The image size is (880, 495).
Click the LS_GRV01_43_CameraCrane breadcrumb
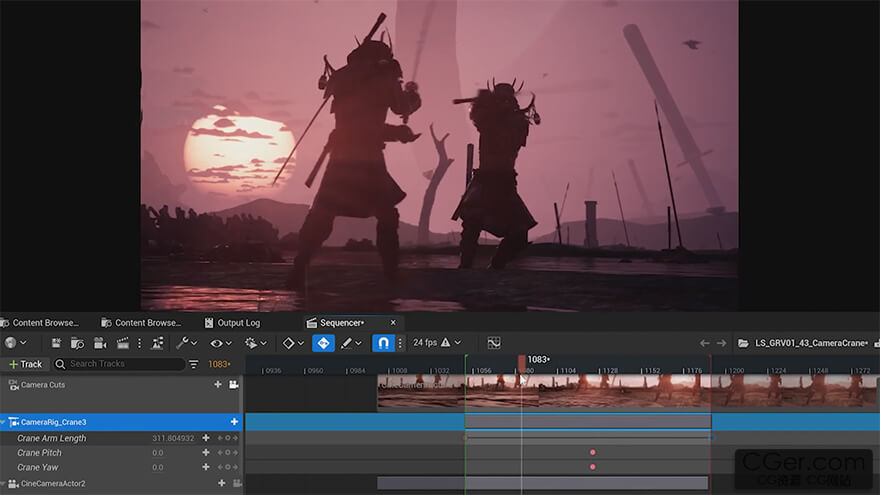(811, 343)
